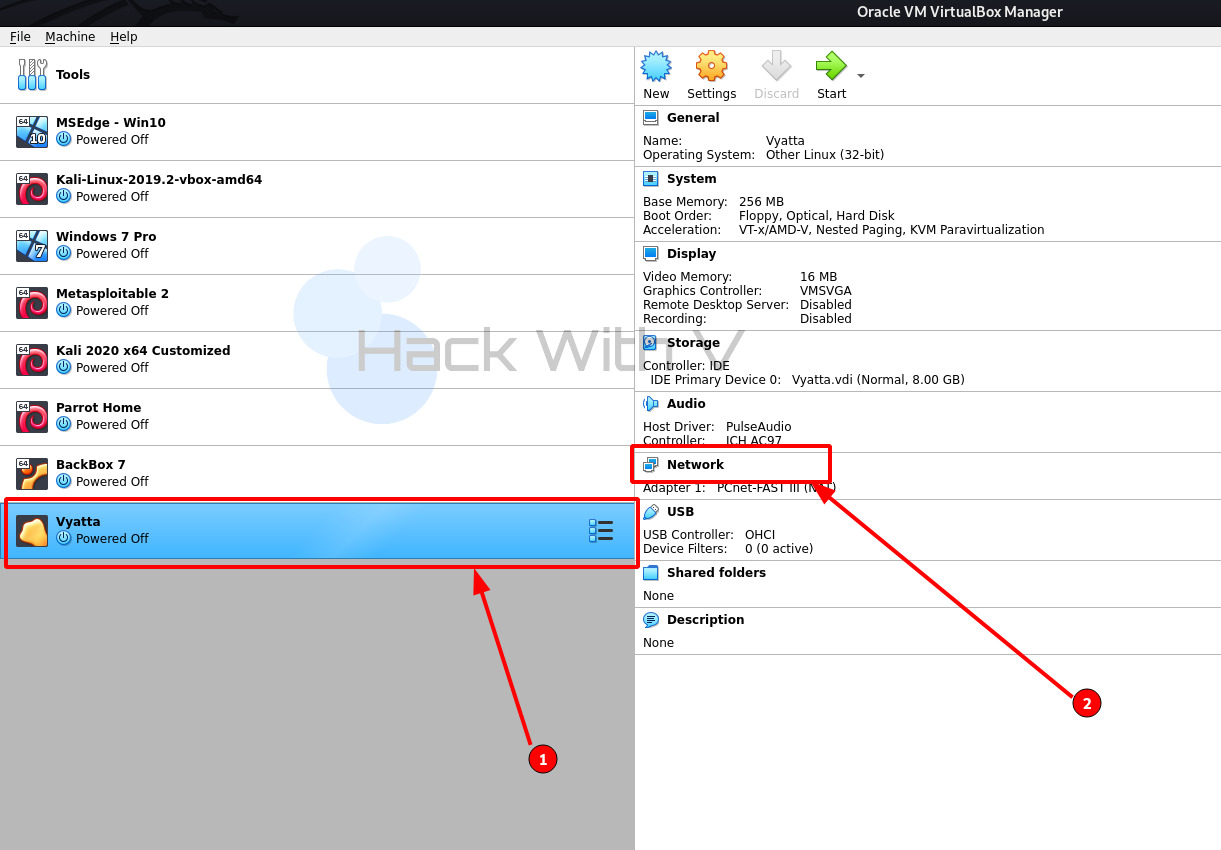The width and height of the screenshot is (1221, 850).
Task: Click the MSEdge - Win10 OS icon
Action: click(x=32, y=132)
